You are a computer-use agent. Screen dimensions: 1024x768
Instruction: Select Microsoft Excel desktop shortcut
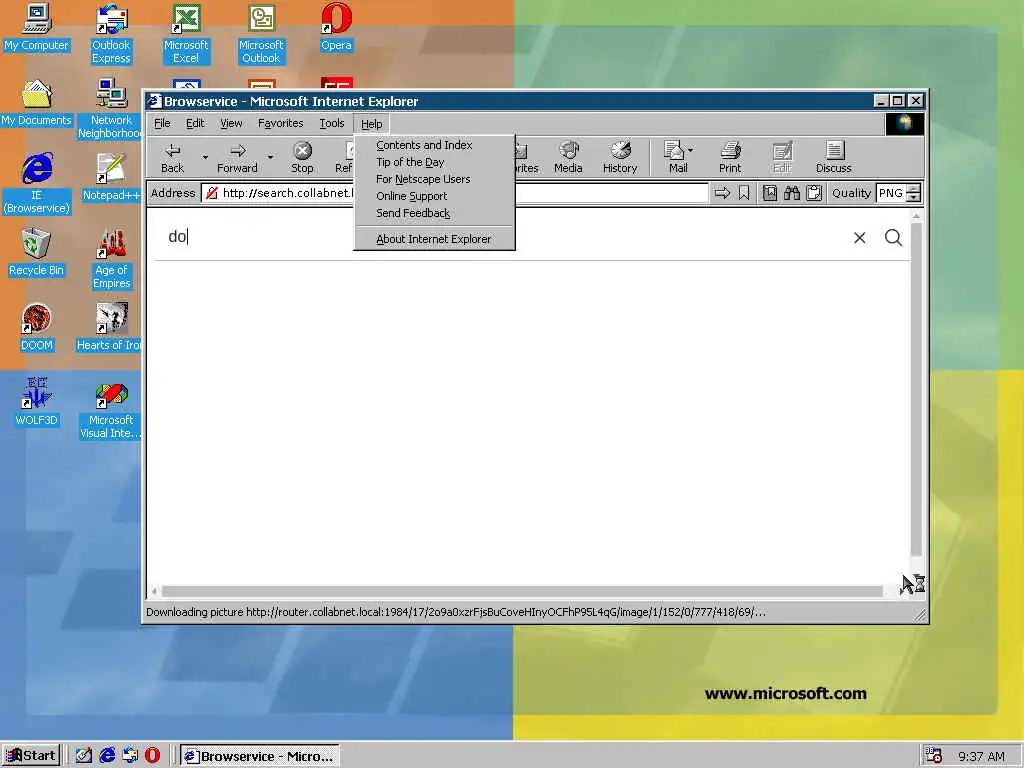point(186,33)
